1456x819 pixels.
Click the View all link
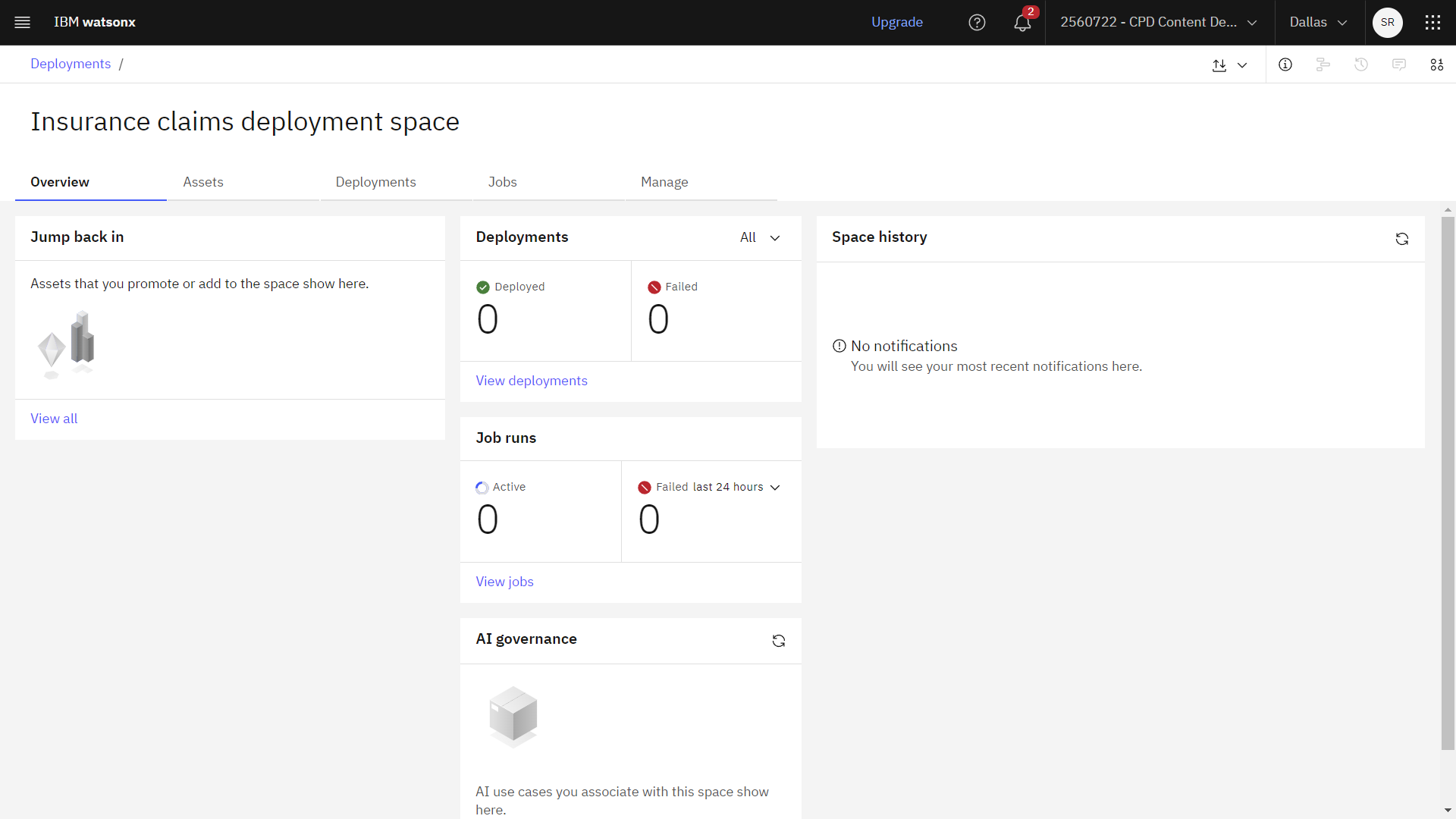54,419
